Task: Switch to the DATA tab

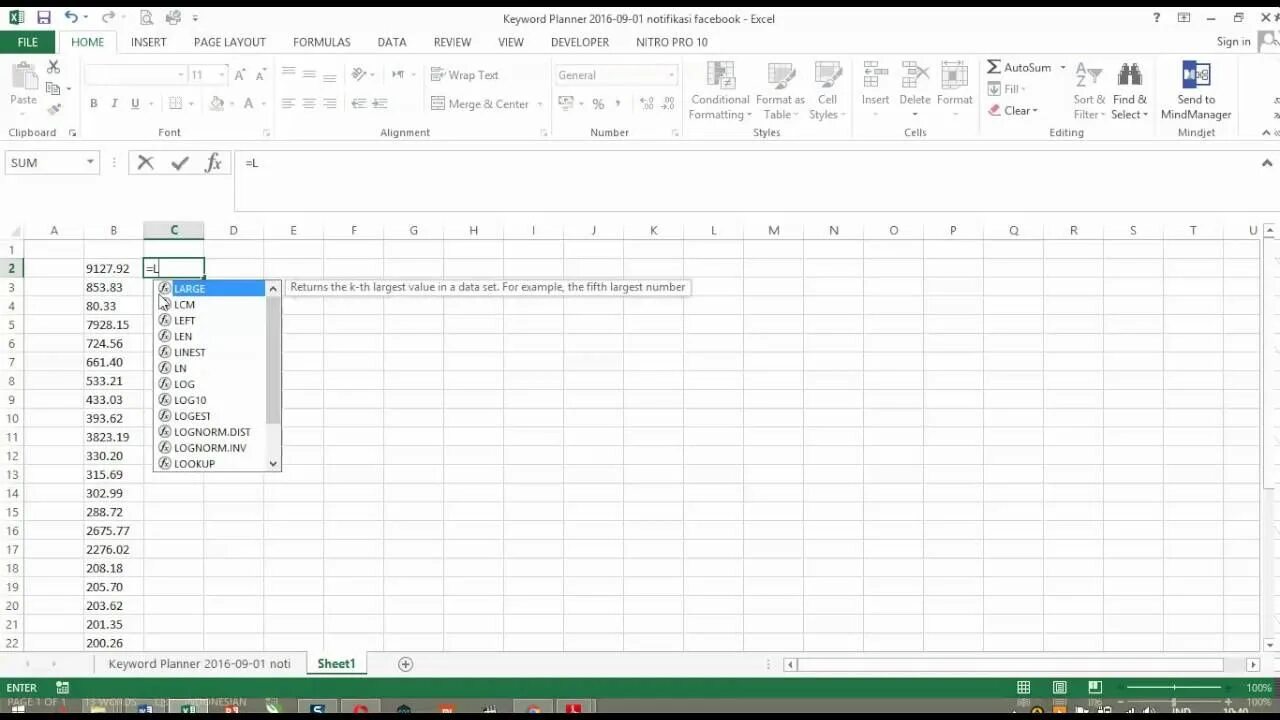Action: point(392,42)
